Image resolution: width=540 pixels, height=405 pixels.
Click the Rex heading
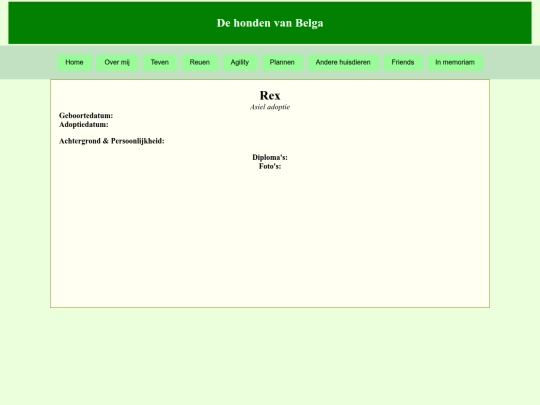[270, 95]
